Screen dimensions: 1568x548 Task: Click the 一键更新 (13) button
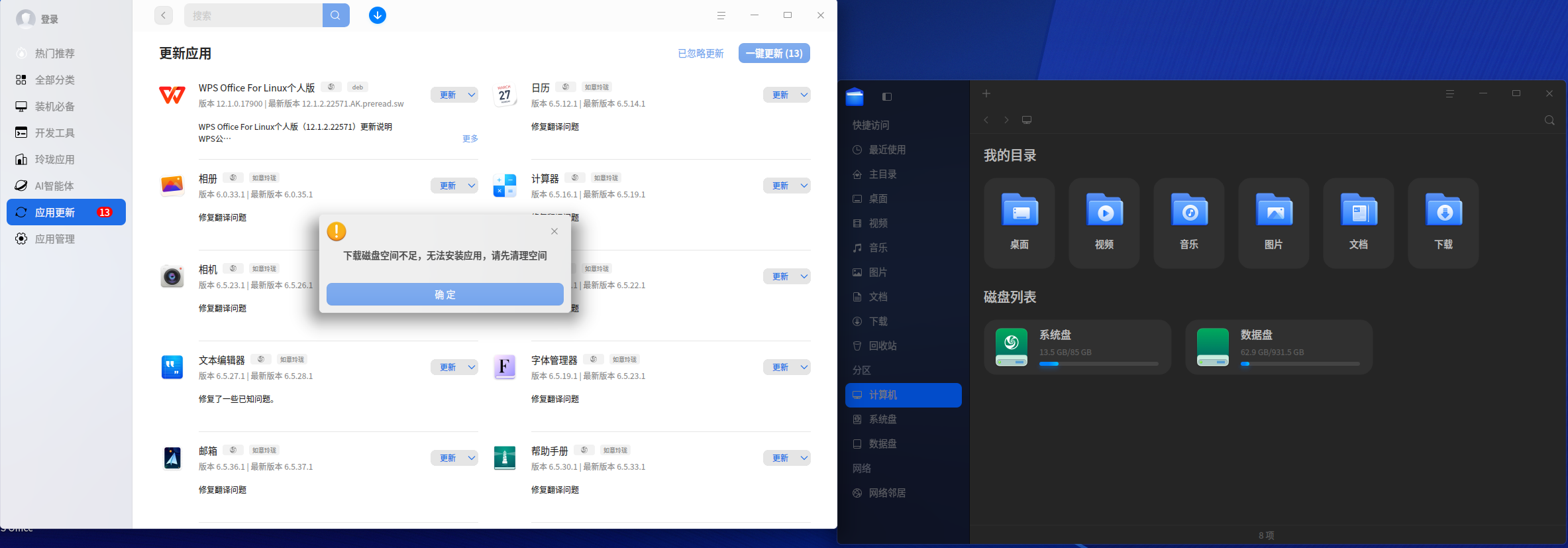(774, 53)
